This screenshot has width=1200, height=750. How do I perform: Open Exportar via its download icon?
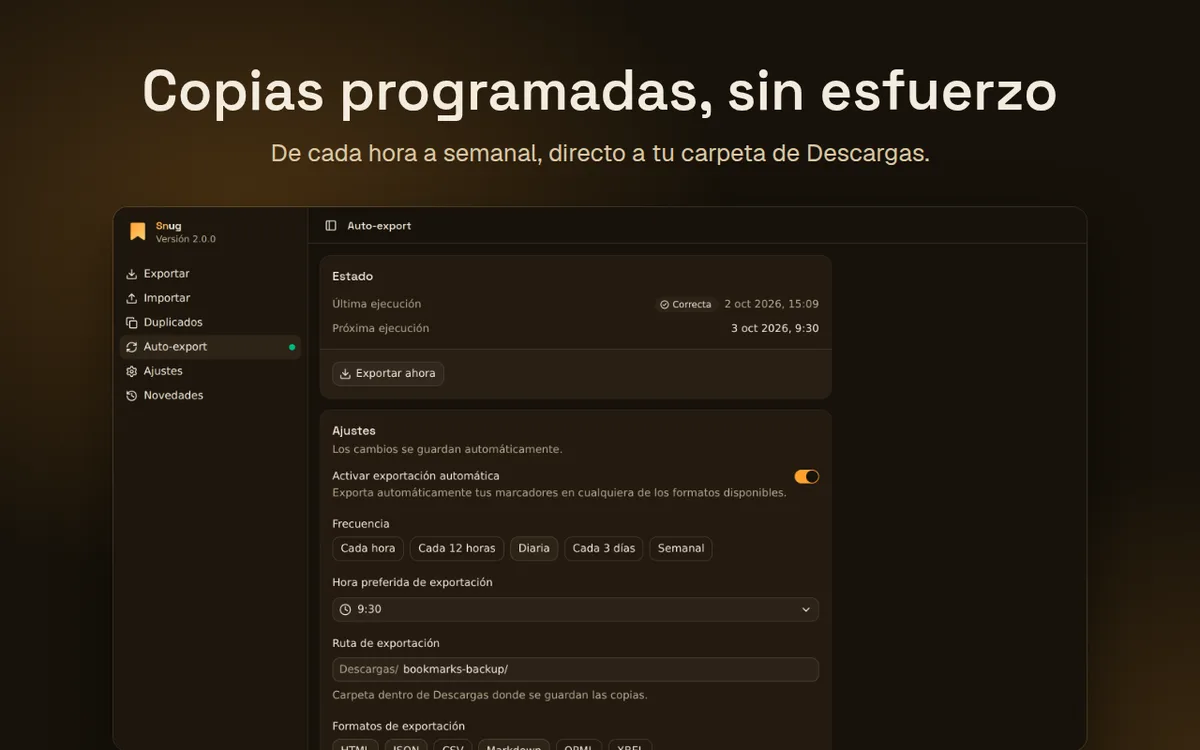132,274
